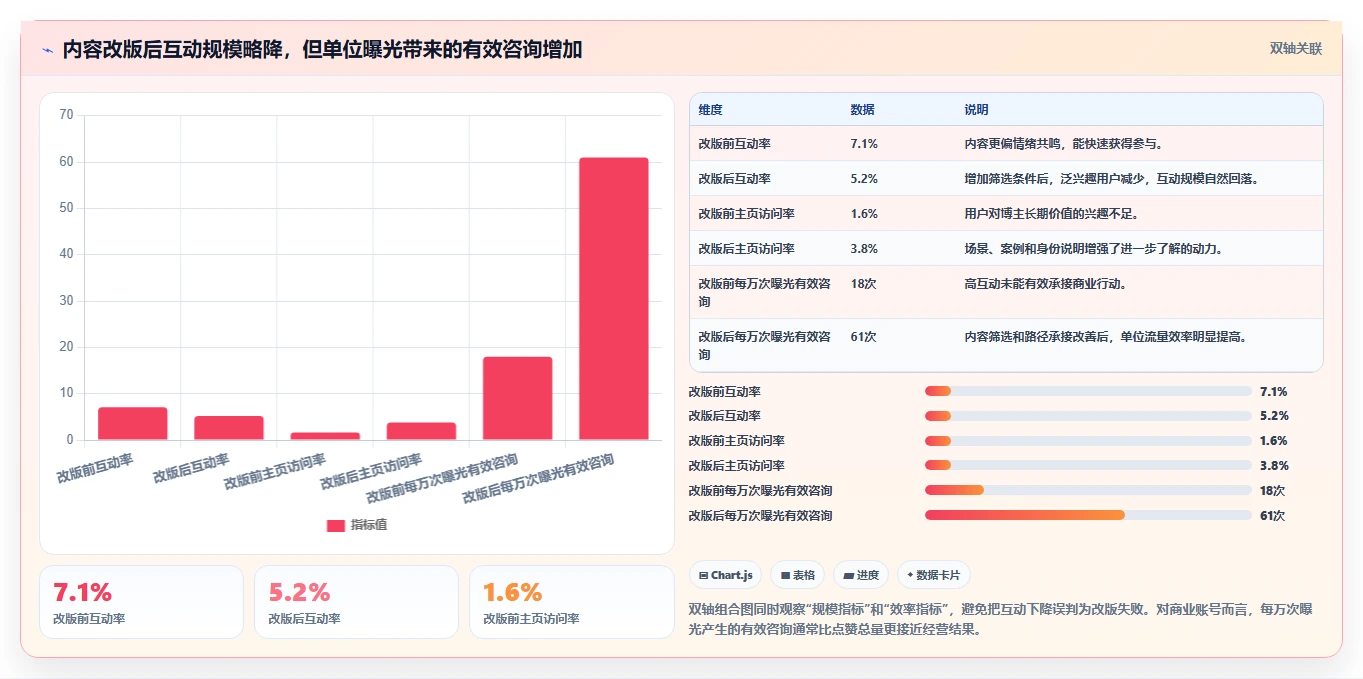Click the lightning icon before the title
1363x679 pixels.
tap(48, 50)
